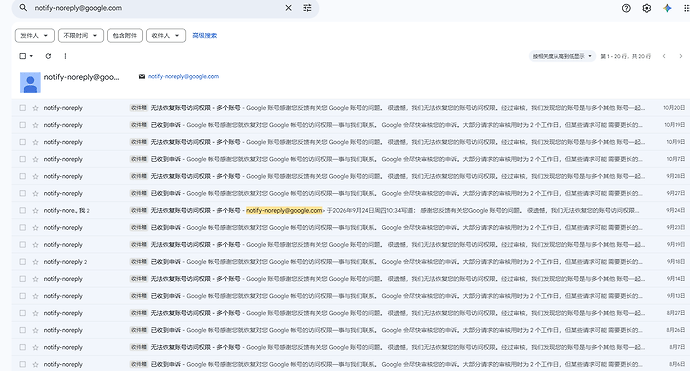
Task: Open the 收件人 filter dropdown
Action: (x=166, y=36)
